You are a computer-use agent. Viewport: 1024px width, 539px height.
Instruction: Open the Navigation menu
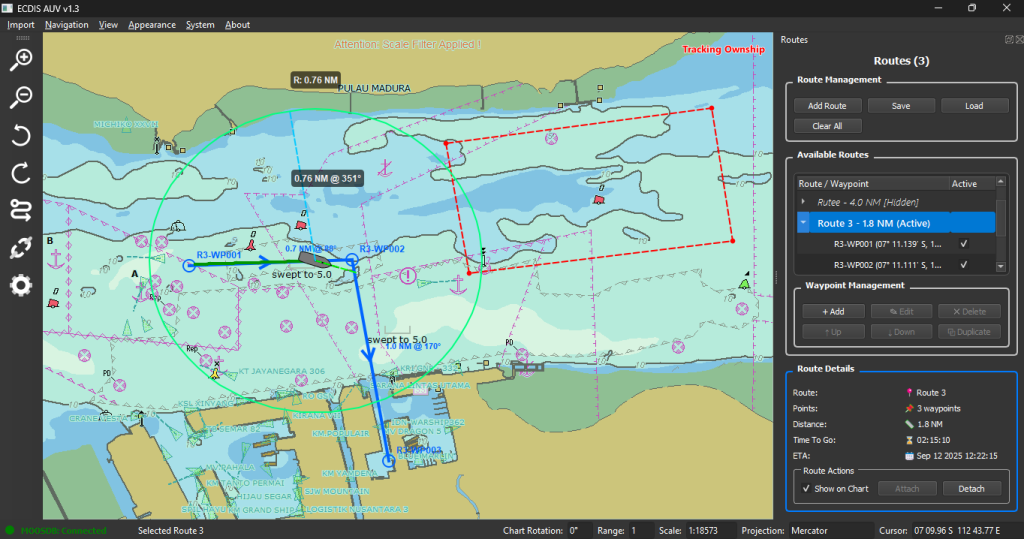coord(66,25)
